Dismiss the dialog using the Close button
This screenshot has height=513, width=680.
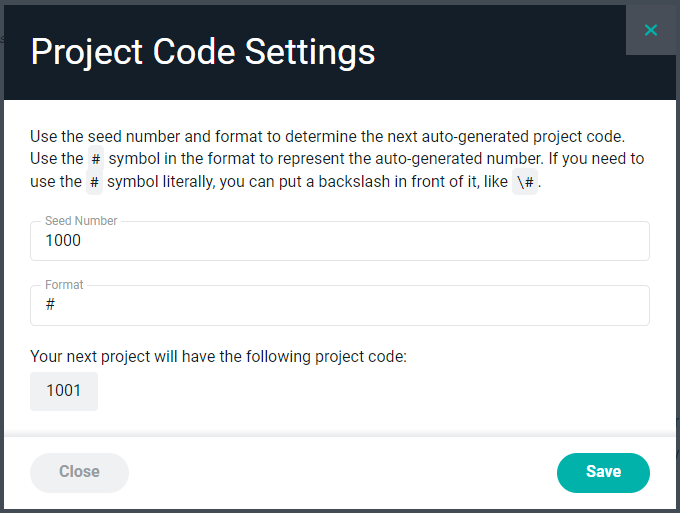[79, 473]
